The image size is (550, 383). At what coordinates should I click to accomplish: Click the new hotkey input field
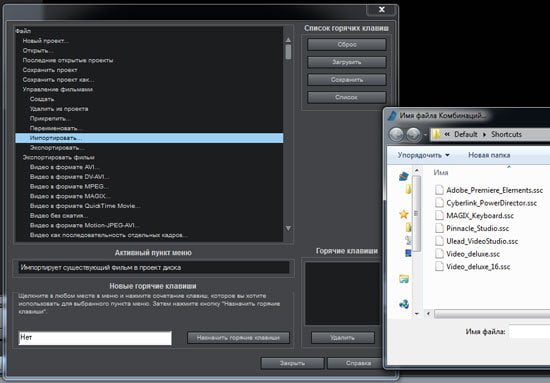click(95, 338)
